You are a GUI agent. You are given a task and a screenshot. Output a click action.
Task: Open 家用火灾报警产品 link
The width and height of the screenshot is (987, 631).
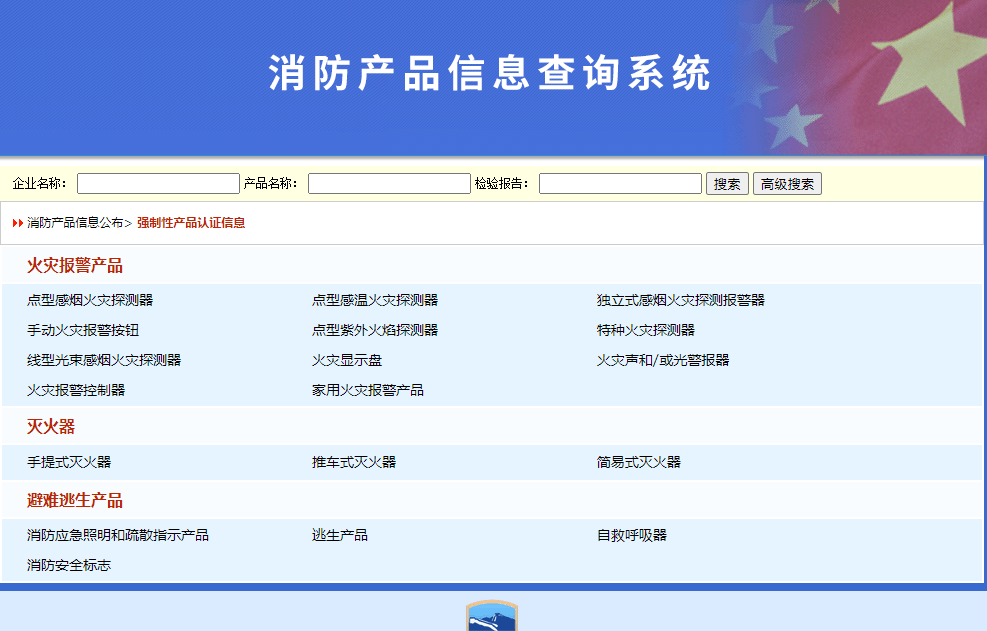(368, 390)
